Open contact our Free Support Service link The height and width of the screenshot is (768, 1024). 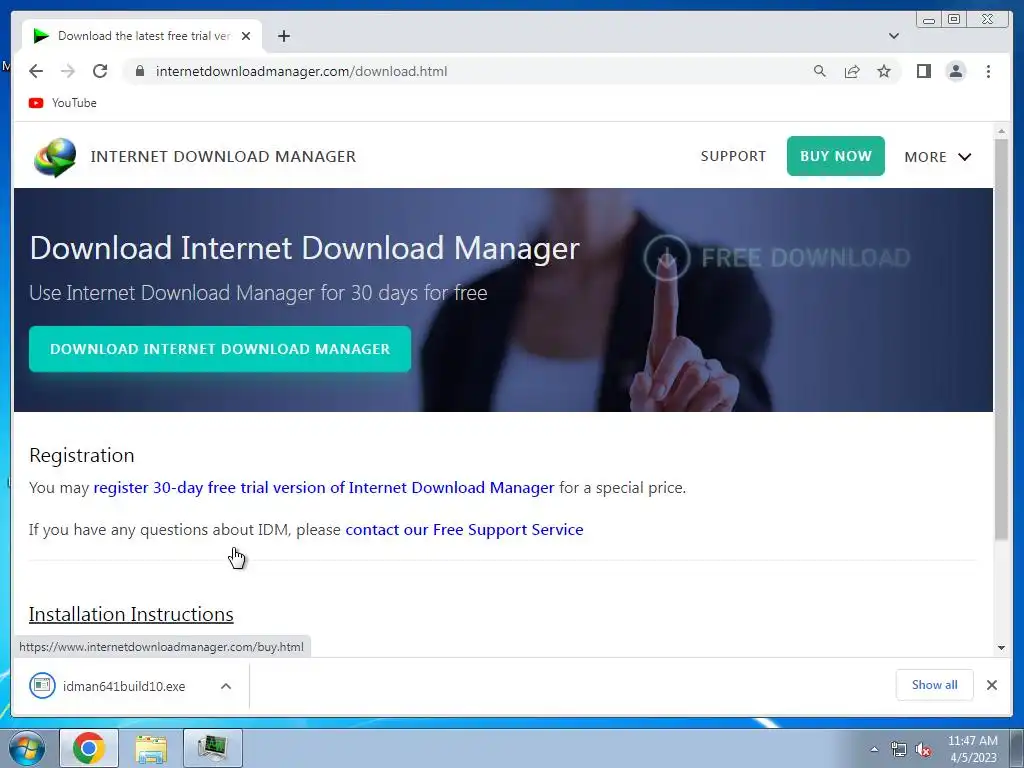pyautogui.click(x=464, y=530)
